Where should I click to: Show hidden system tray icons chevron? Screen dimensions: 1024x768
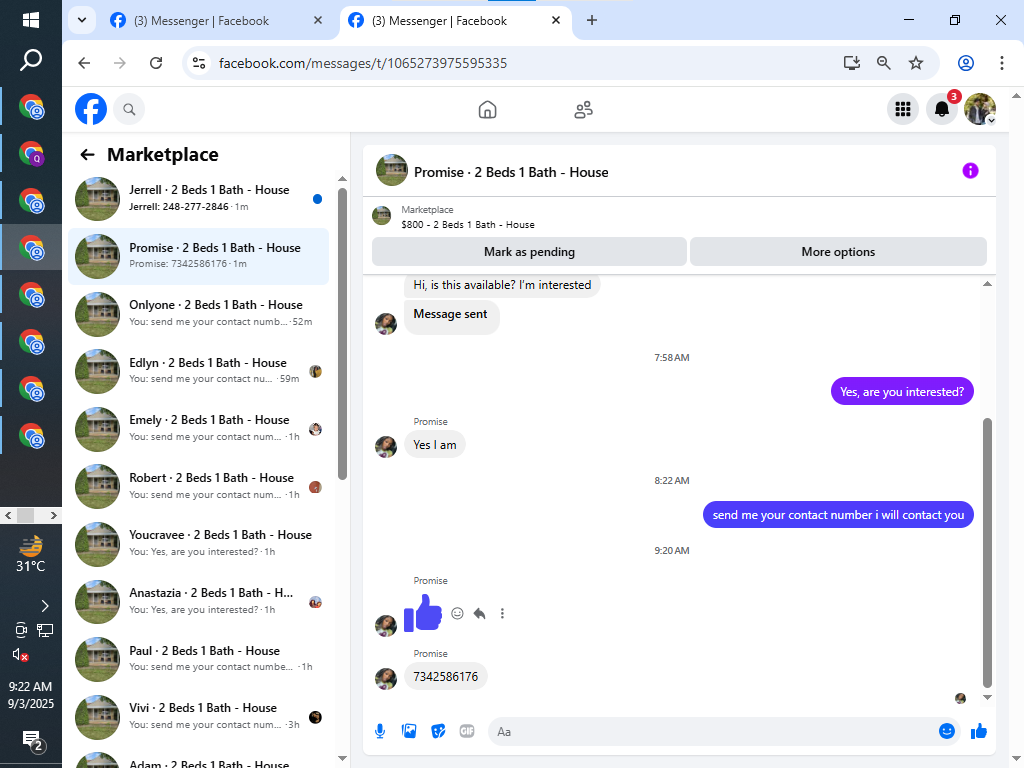click(x=44, y=606)
